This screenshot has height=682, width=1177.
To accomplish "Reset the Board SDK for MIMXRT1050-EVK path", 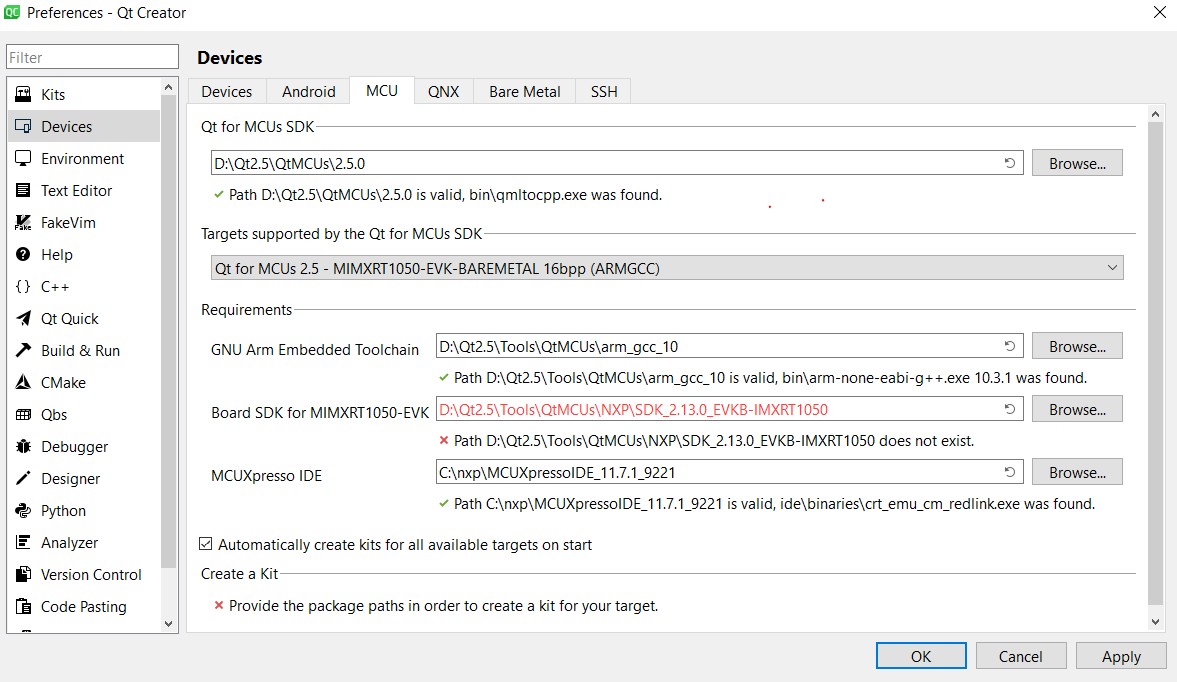I will pos(1010,409).
